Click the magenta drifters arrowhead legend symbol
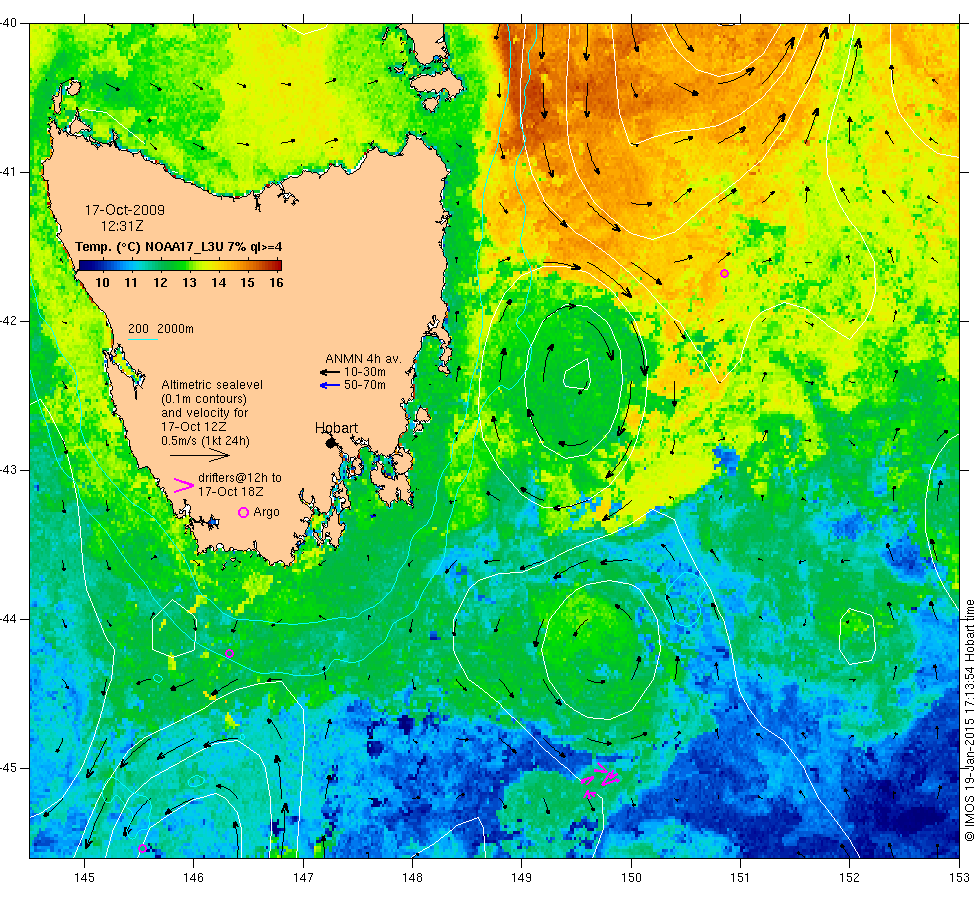Viewport: 980px width, 900px height. tap(184, 486)
